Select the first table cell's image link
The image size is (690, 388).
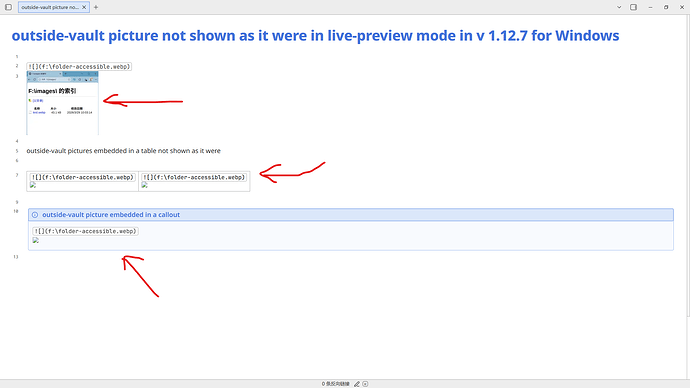pos(82,177)
